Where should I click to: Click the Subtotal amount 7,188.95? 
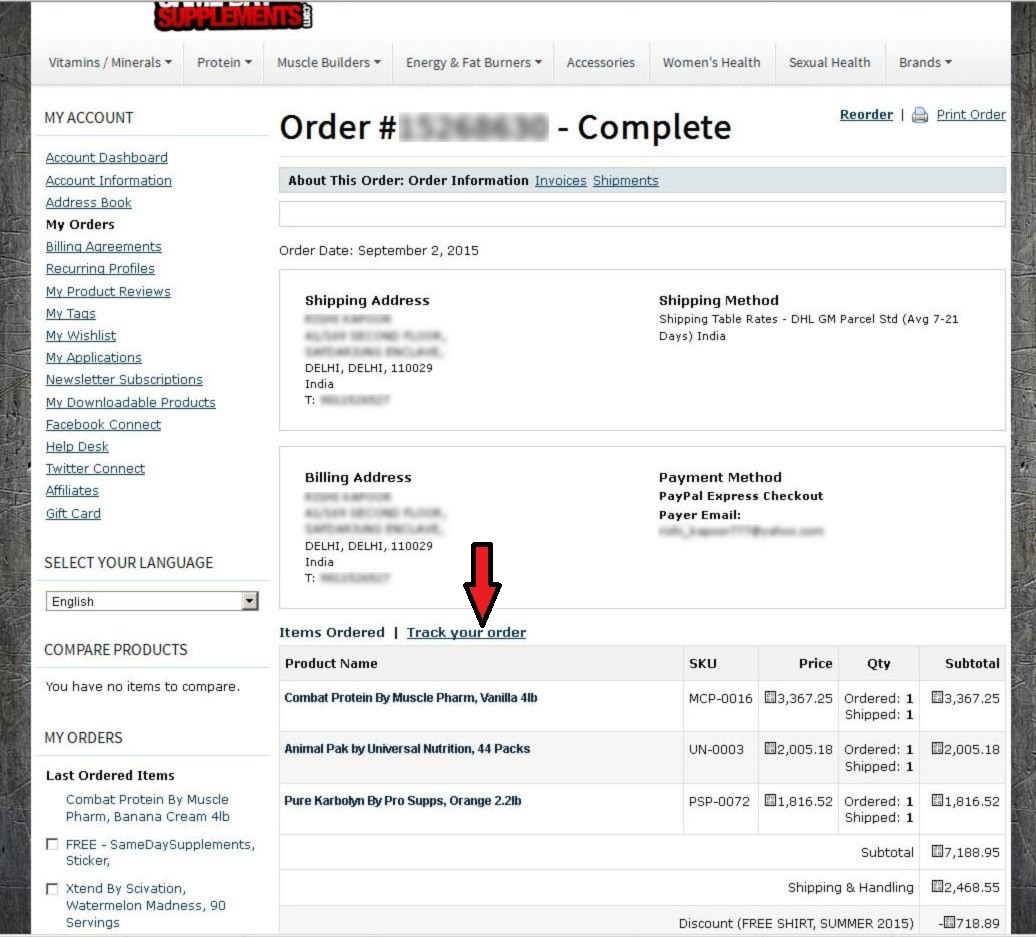click(965, 852)
